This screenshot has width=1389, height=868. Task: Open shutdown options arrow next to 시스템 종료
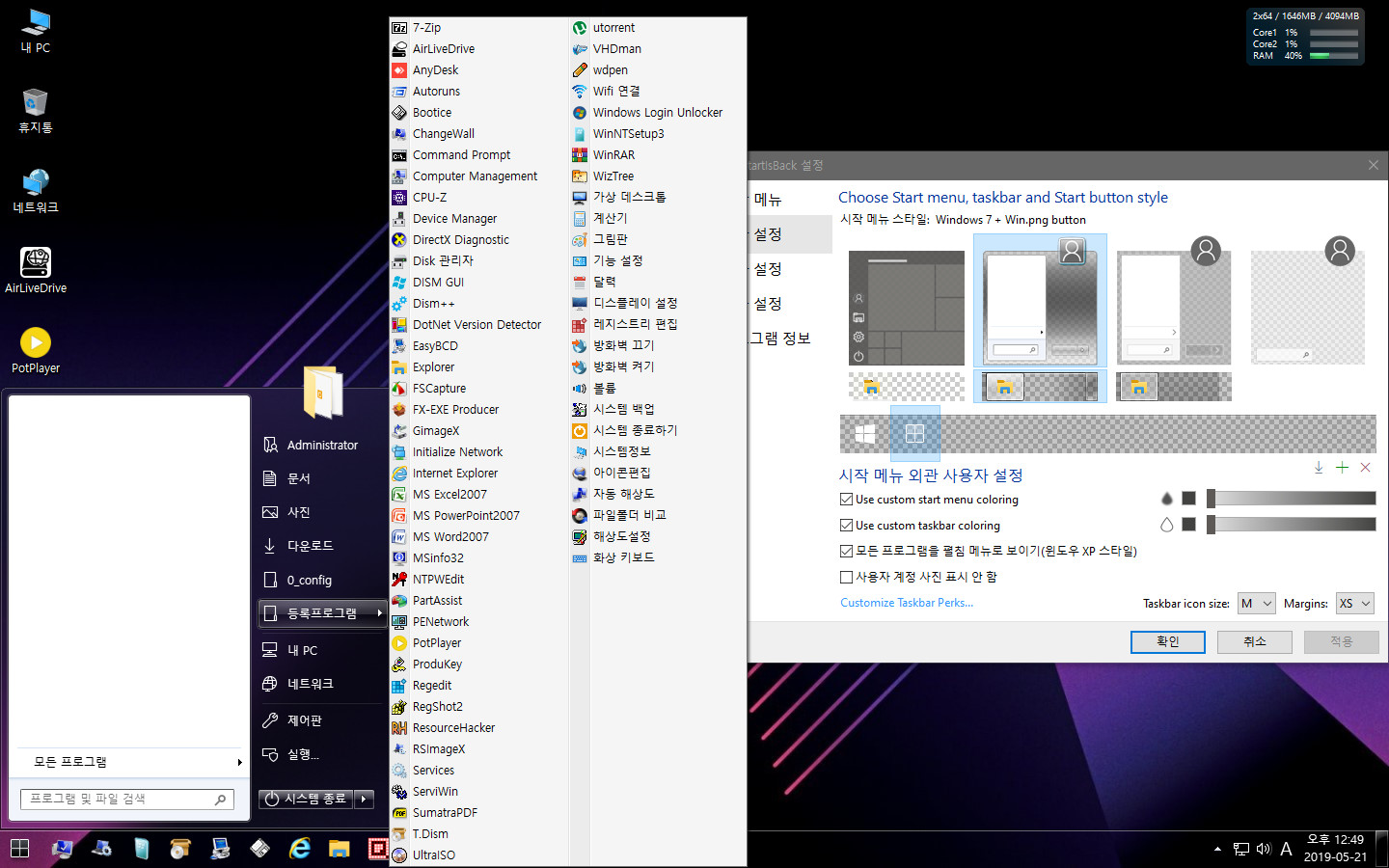pyautogui.click(x=365, y=799)
